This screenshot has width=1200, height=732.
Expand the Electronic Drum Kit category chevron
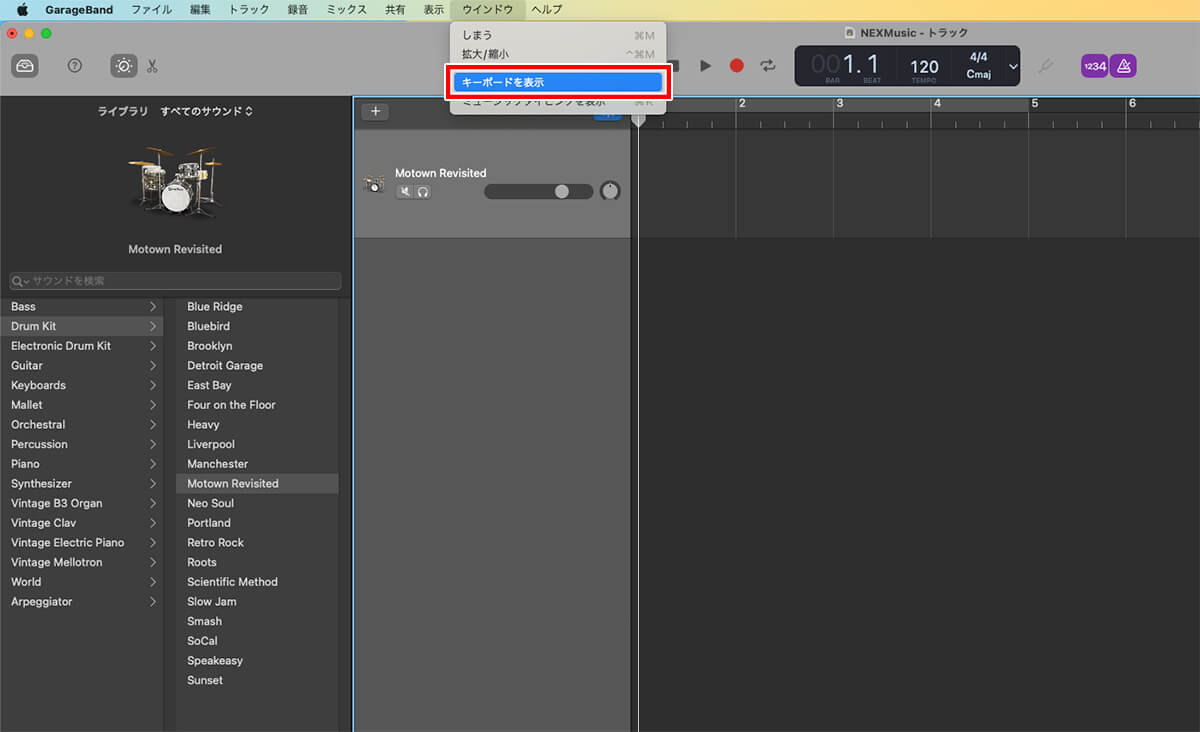[153, 346]
